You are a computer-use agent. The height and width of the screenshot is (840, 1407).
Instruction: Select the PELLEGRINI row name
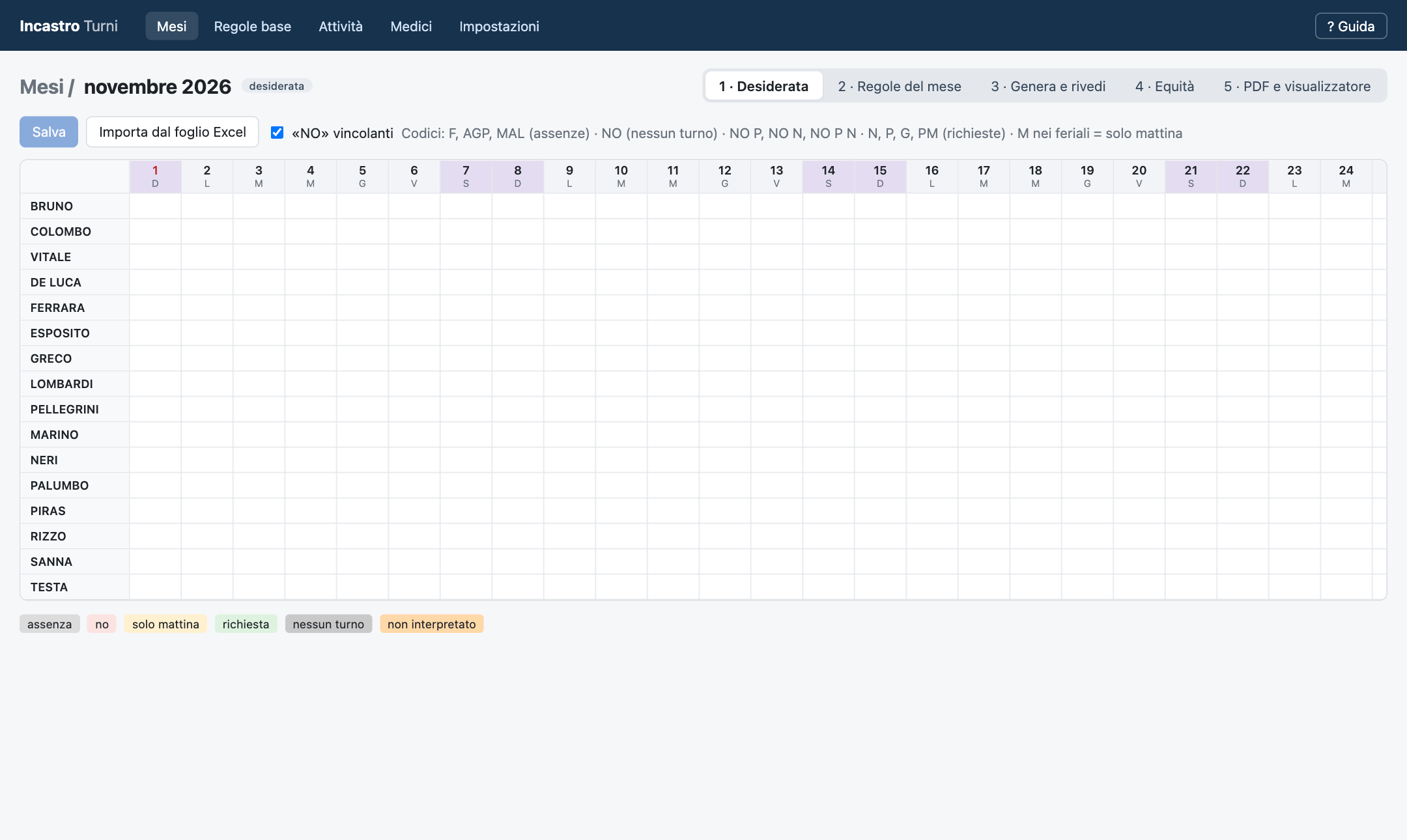[x=64, y=409]
